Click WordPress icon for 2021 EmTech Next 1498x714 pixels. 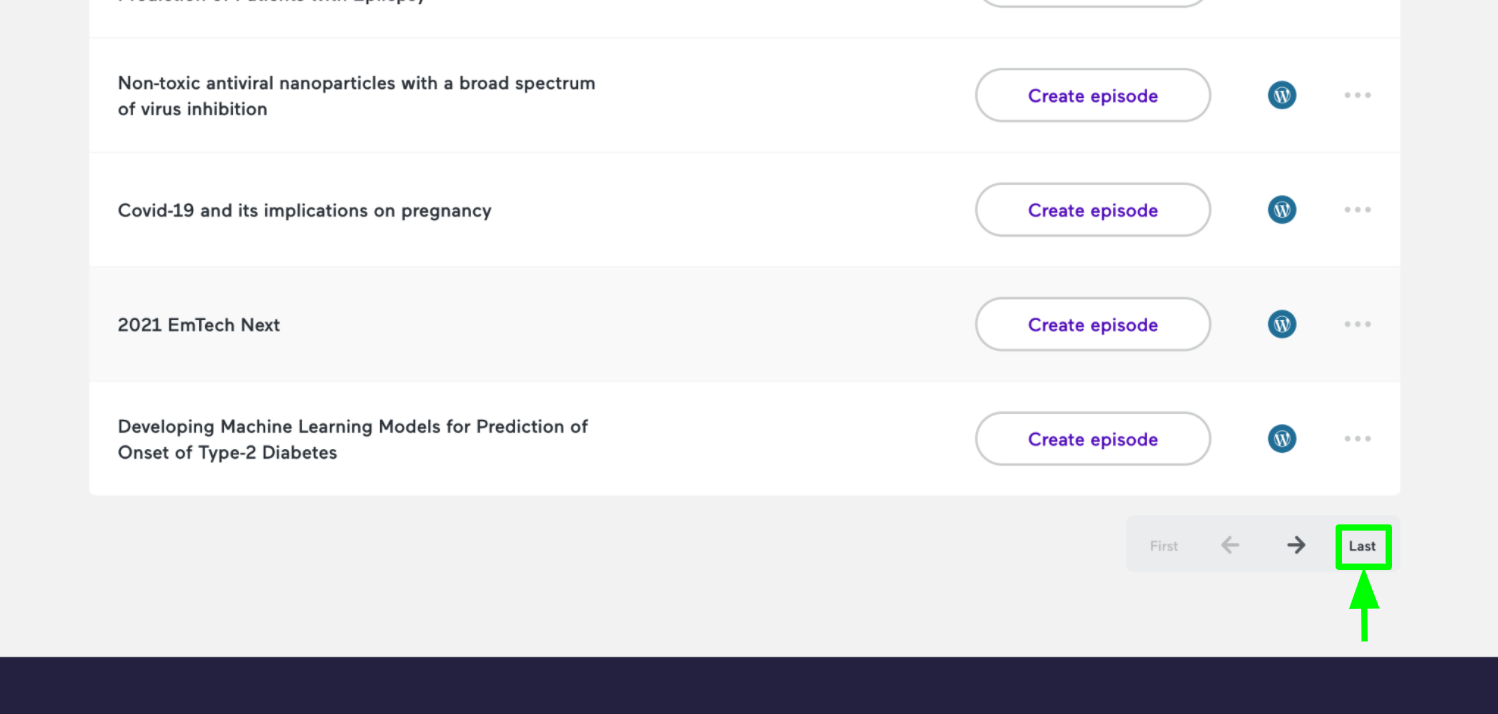click(1282, 324)
